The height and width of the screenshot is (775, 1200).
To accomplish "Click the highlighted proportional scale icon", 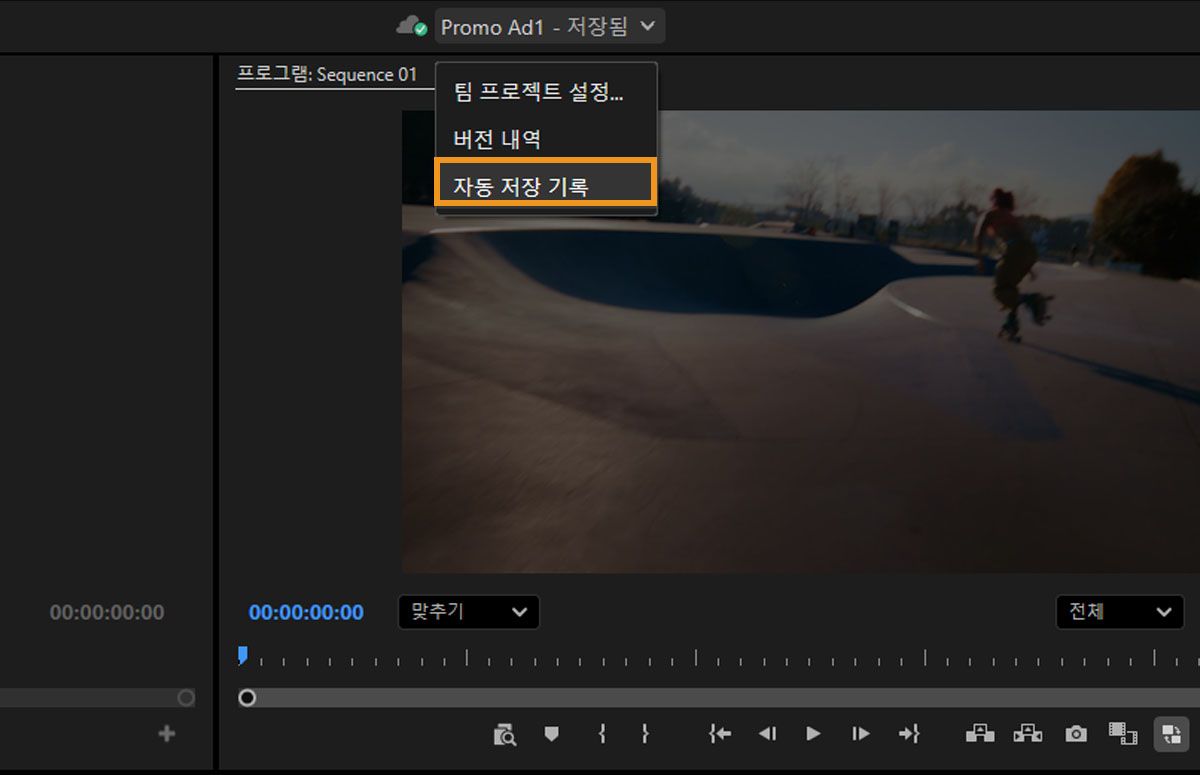I will click(x=1171, y=733).
